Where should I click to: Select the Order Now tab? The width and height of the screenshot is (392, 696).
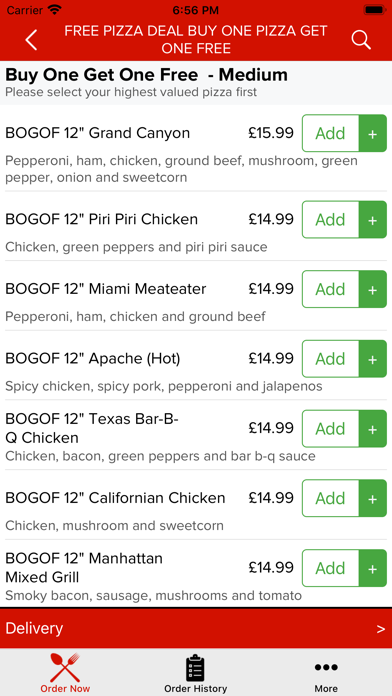point(65,673)
